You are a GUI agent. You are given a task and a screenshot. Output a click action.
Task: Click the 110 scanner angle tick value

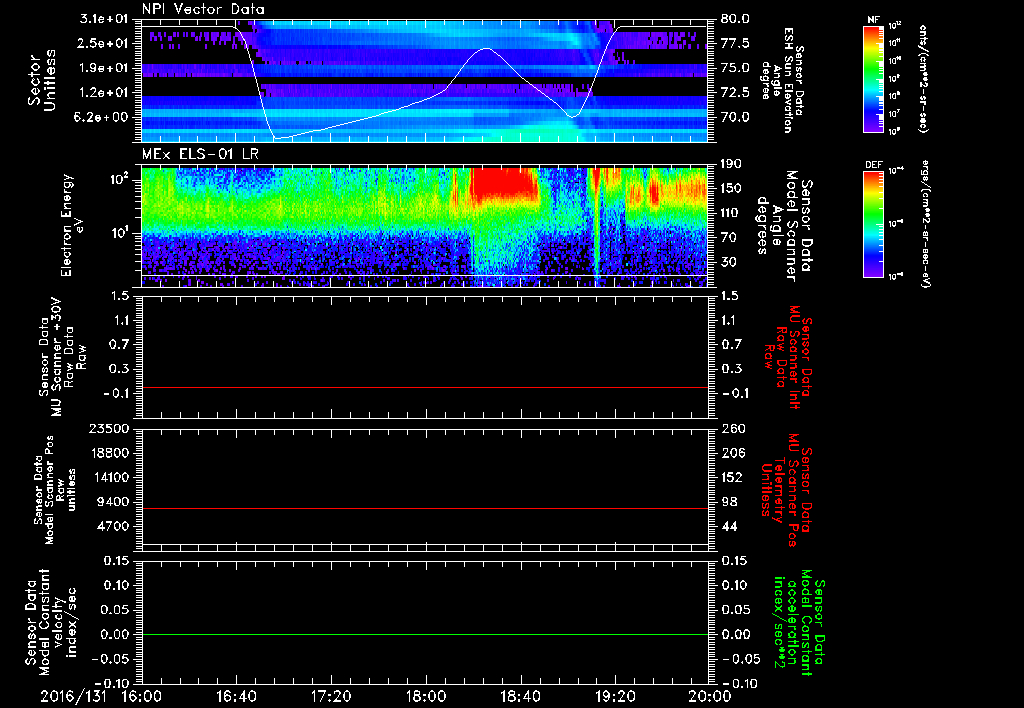click(x=731, y=213)
